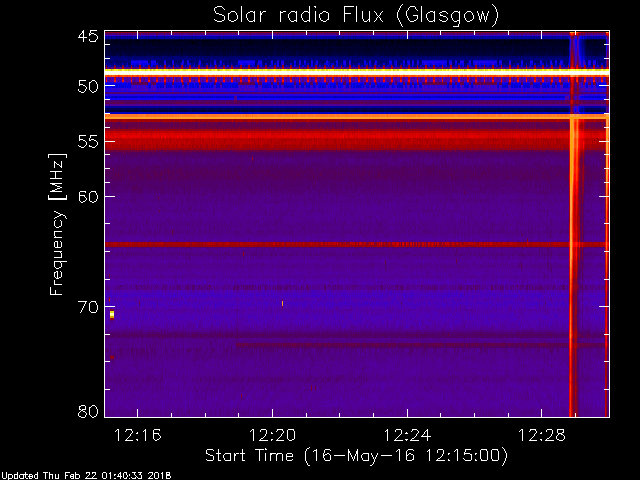Click the vertical burst streak near 12:29
This screenshot has width=640, height=480.
click(574, 224)
